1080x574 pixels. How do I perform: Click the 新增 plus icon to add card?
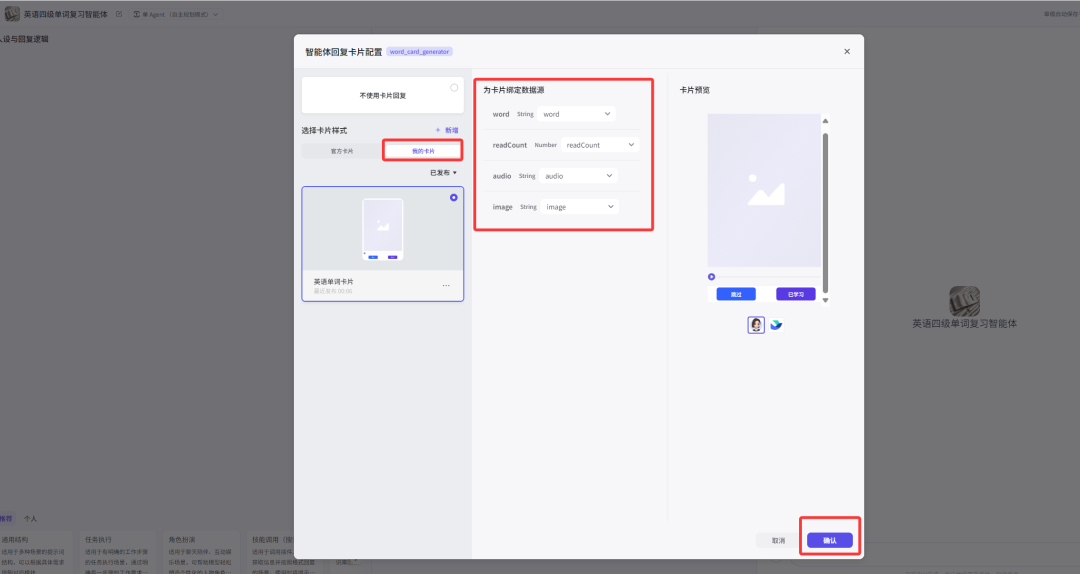pyautogui.click(x=437, y=130)
